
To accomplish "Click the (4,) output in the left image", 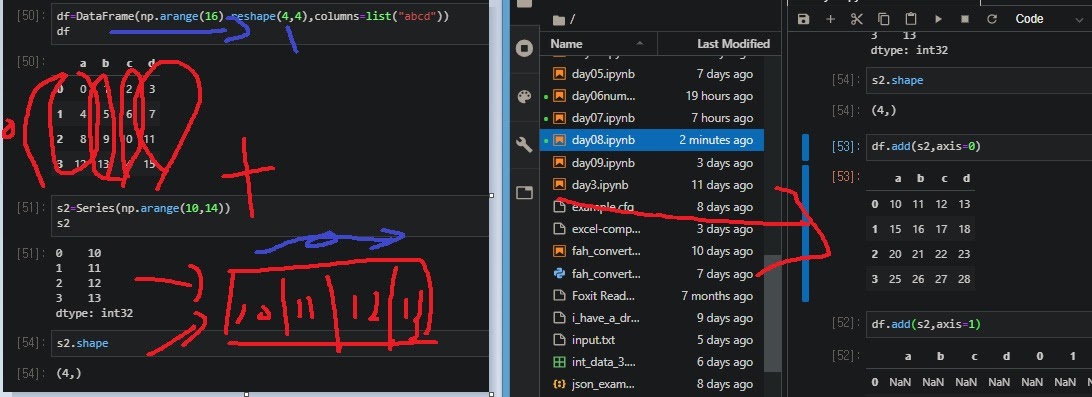I will (x=69, y=373).
